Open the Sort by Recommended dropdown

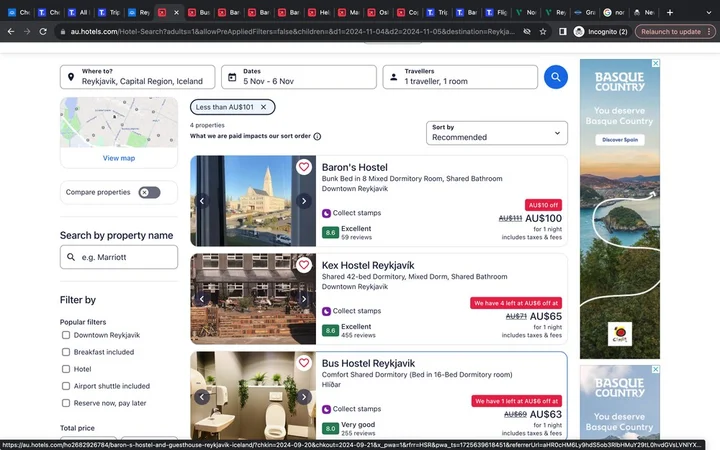pyautogui.click(x=496, y=133)
